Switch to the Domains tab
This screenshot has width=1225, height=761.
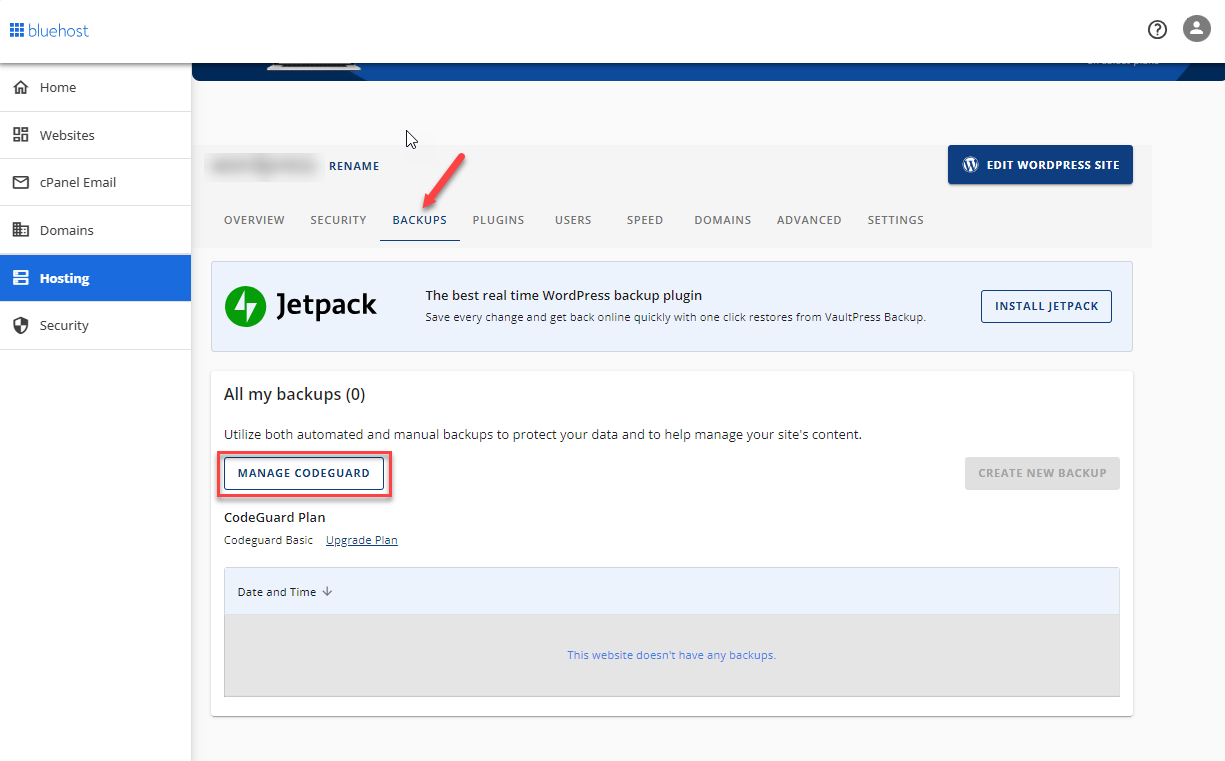point(723,220)
